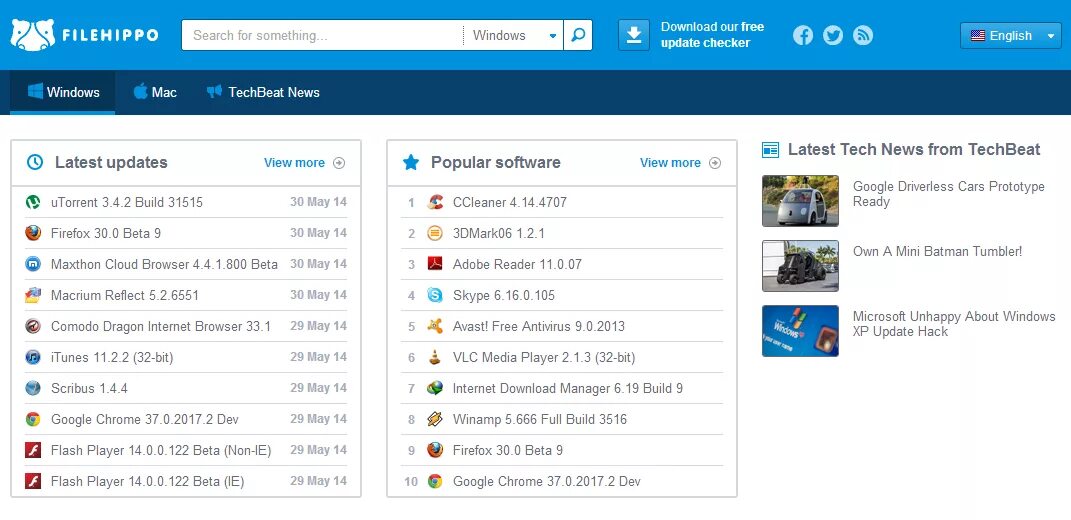Select the Windows tab
1071x520 pixels.
pos(63,92)
